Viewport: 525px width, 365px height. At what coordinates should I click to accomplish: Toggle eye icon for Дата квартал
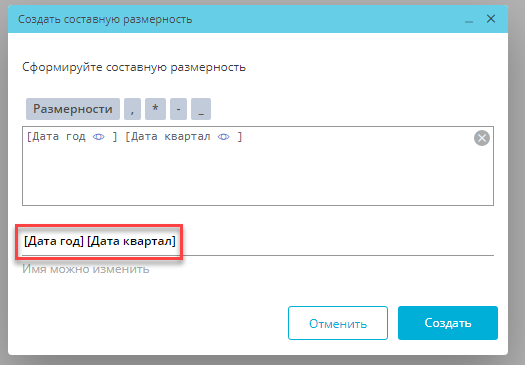pyautogui.click(x=223, y=137)
